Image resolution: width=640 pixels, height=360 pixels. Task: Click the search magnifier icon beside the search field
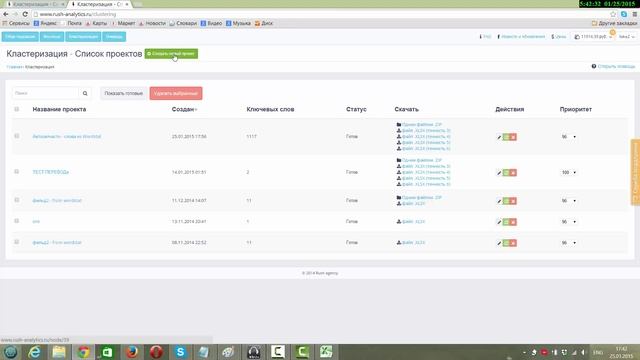pyautogui.click(x=85, y=93)
